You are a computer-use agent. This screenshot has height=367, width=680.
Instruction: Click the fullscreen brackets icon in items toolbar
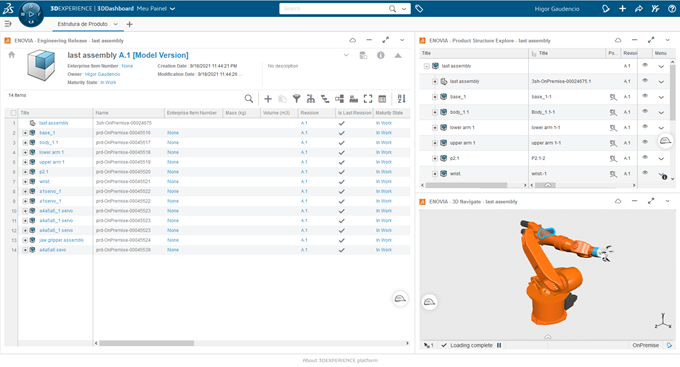(x=368, y=99)
